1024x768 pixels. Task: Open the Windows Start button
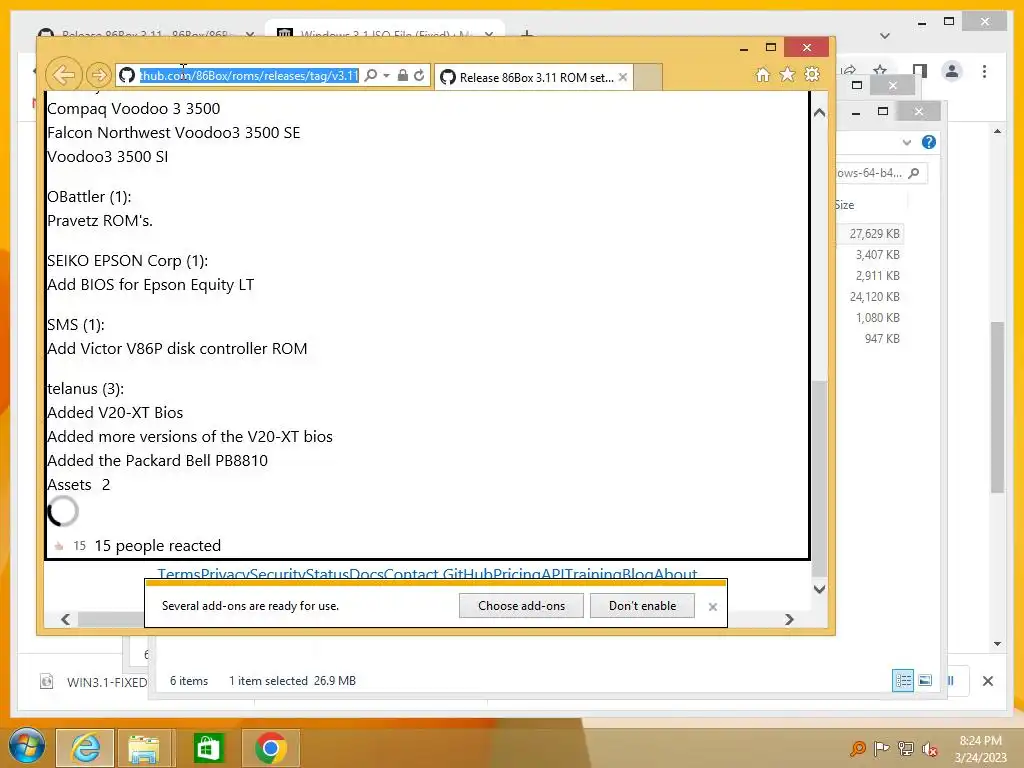[x=26, y=746]
